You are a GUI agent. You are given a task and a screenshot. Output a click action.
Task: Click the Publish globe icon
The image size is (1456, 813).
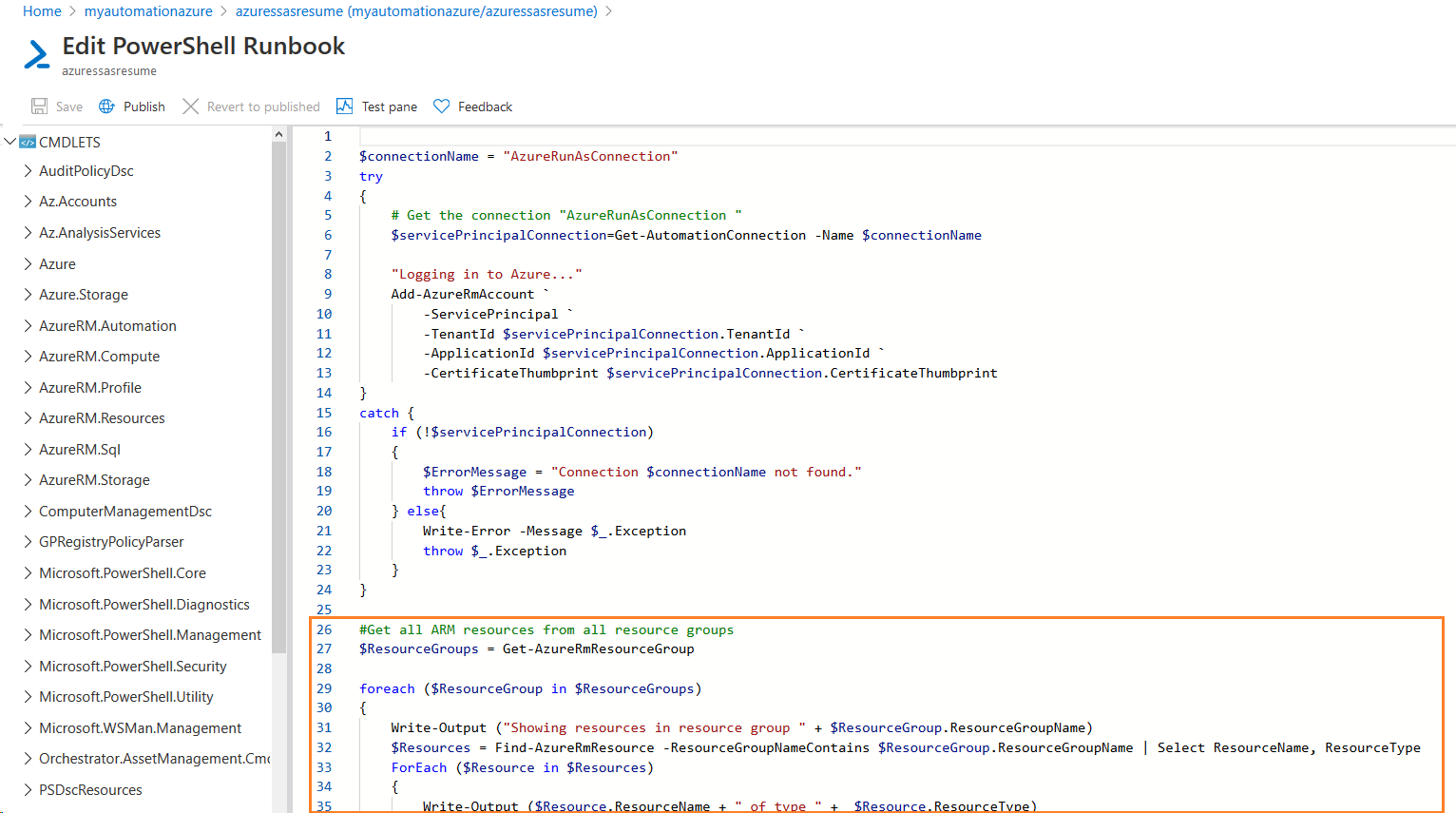(x=106, y=106)
